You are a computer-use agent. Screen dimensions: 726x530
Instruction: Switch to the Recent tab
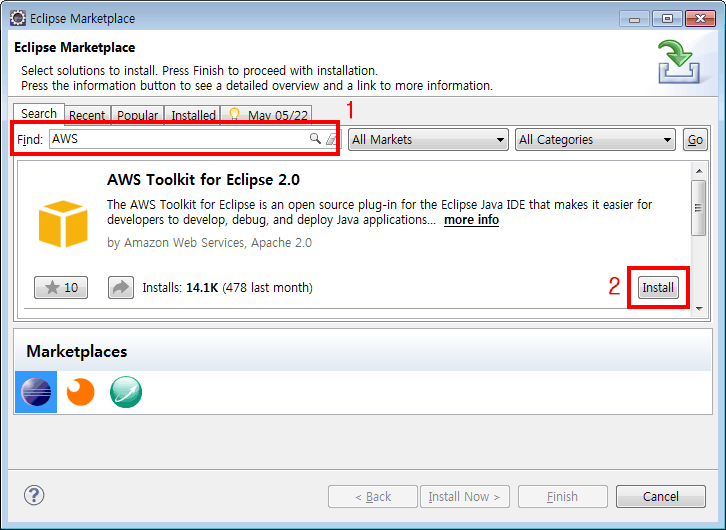[x=87, y=115]
